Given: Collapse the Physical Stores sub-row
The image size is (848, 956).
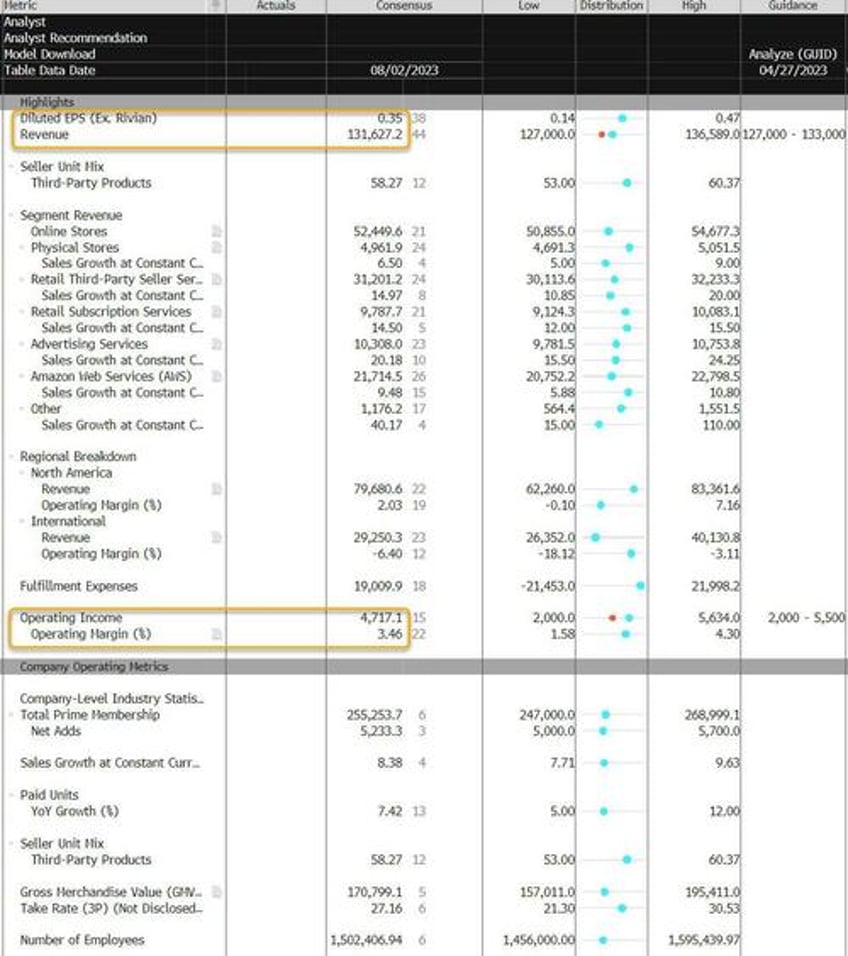Looking at the screenshot, I should pos(23,248).
